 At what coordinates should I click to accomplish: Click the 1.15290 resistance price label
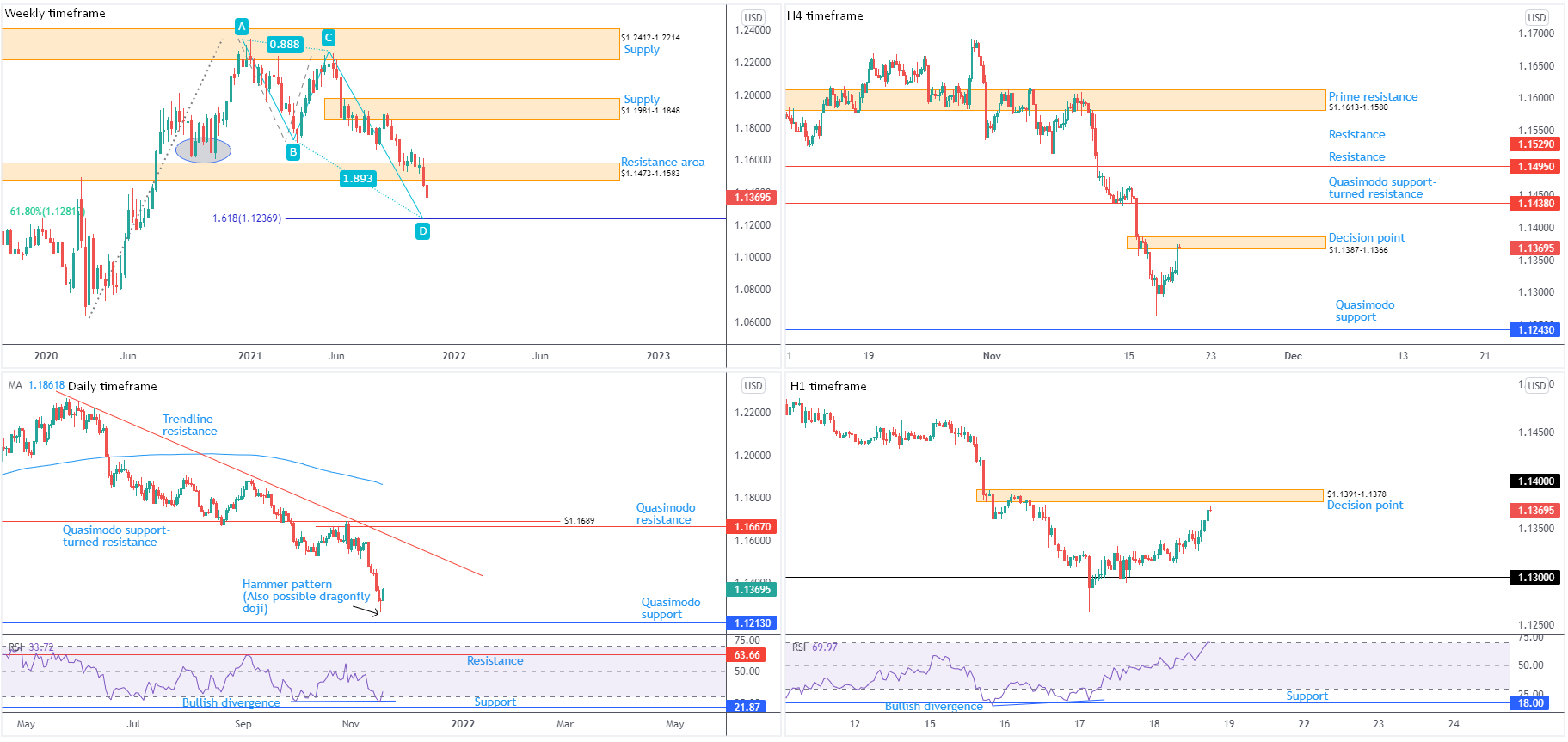coord(1536,144)
